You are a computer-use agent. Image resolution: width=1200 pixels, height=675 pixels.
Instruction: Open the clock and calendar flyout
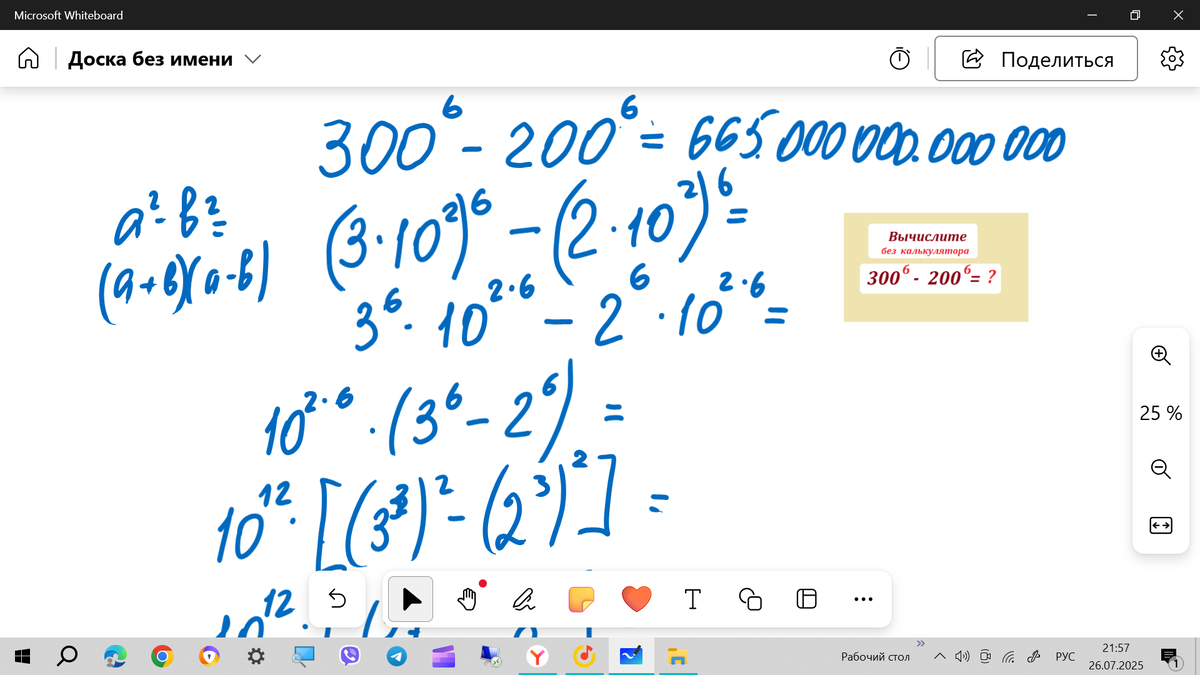1115,656
